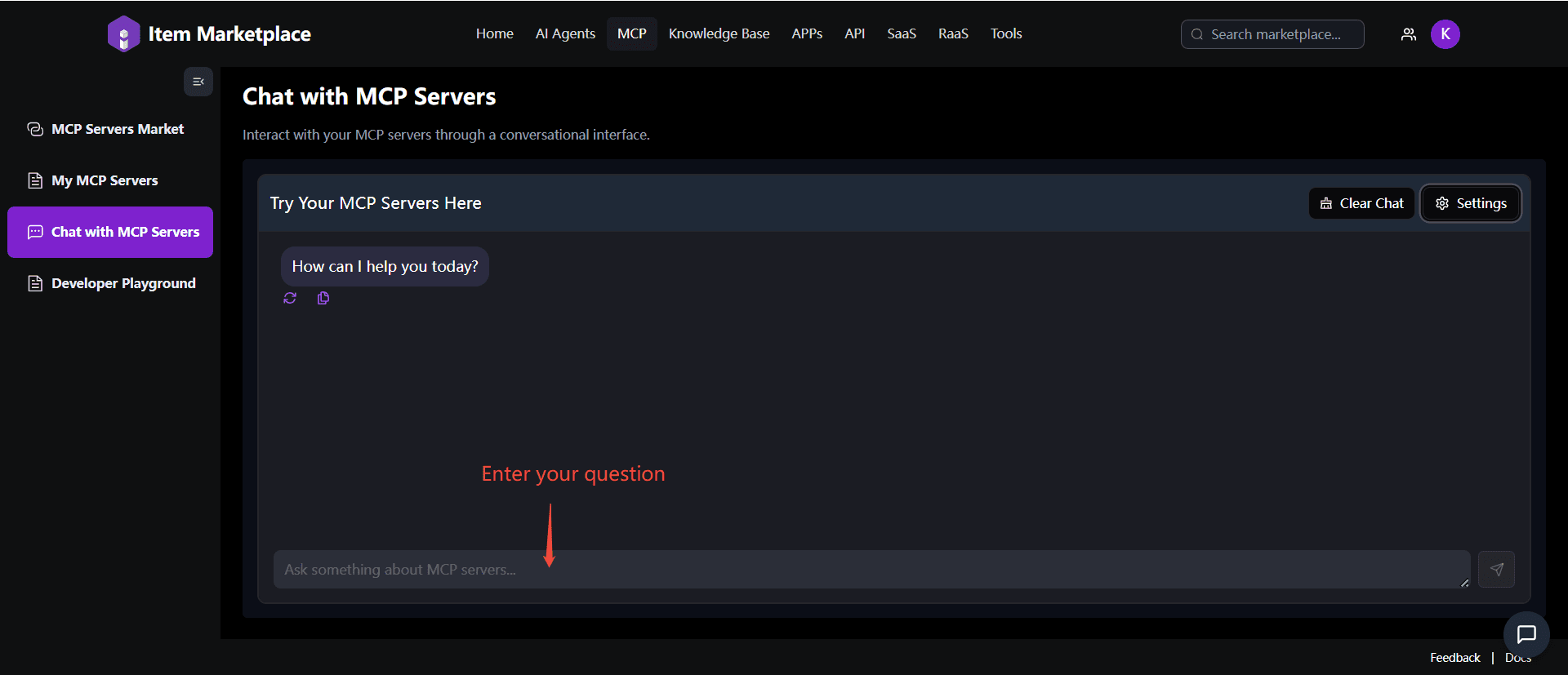
Task: Click the Chat with MCP Servers page heading
Action: 369,96
